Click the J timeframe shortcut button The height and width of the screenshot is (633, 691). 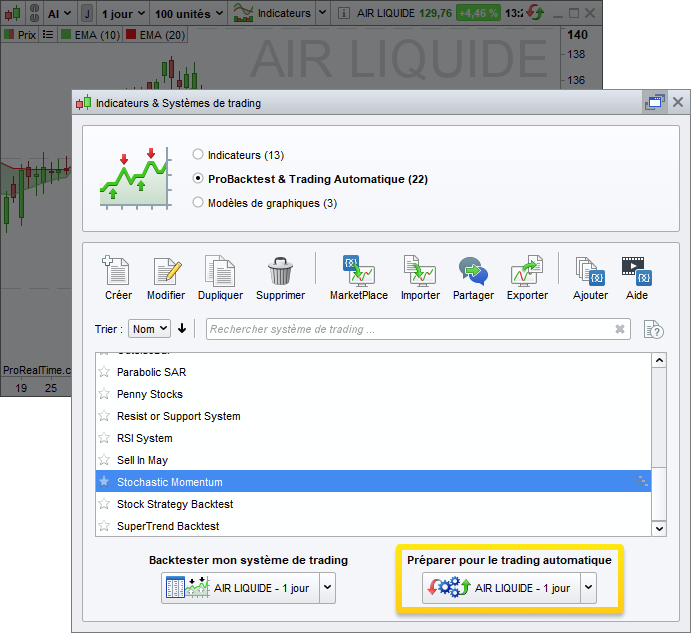(87, 14)
